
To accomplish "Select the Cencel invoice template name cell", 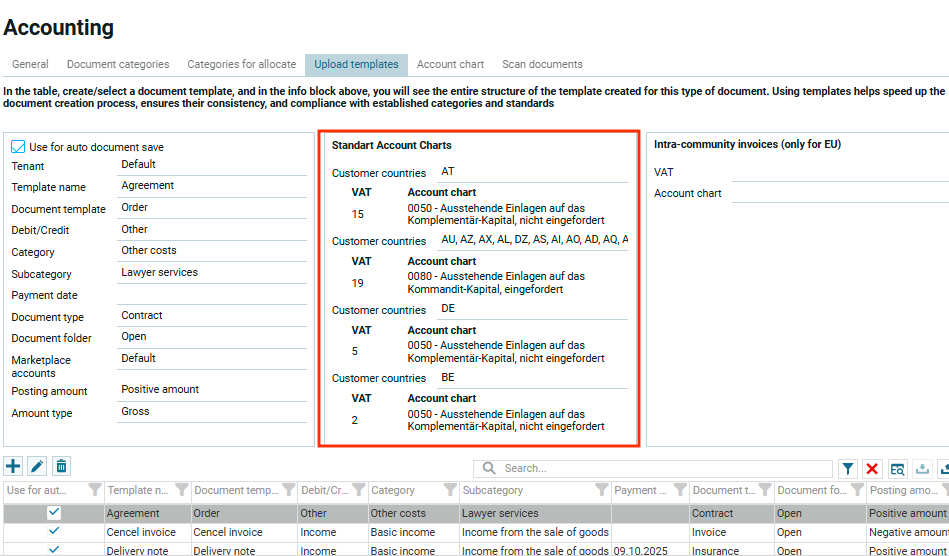I will tap(146, 532).
